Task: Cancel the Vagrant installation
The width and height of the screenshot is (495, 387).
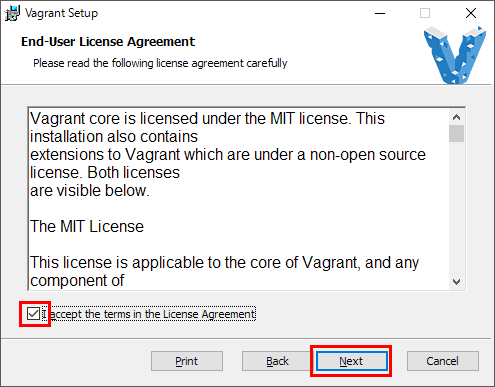Action: (443, 361)
